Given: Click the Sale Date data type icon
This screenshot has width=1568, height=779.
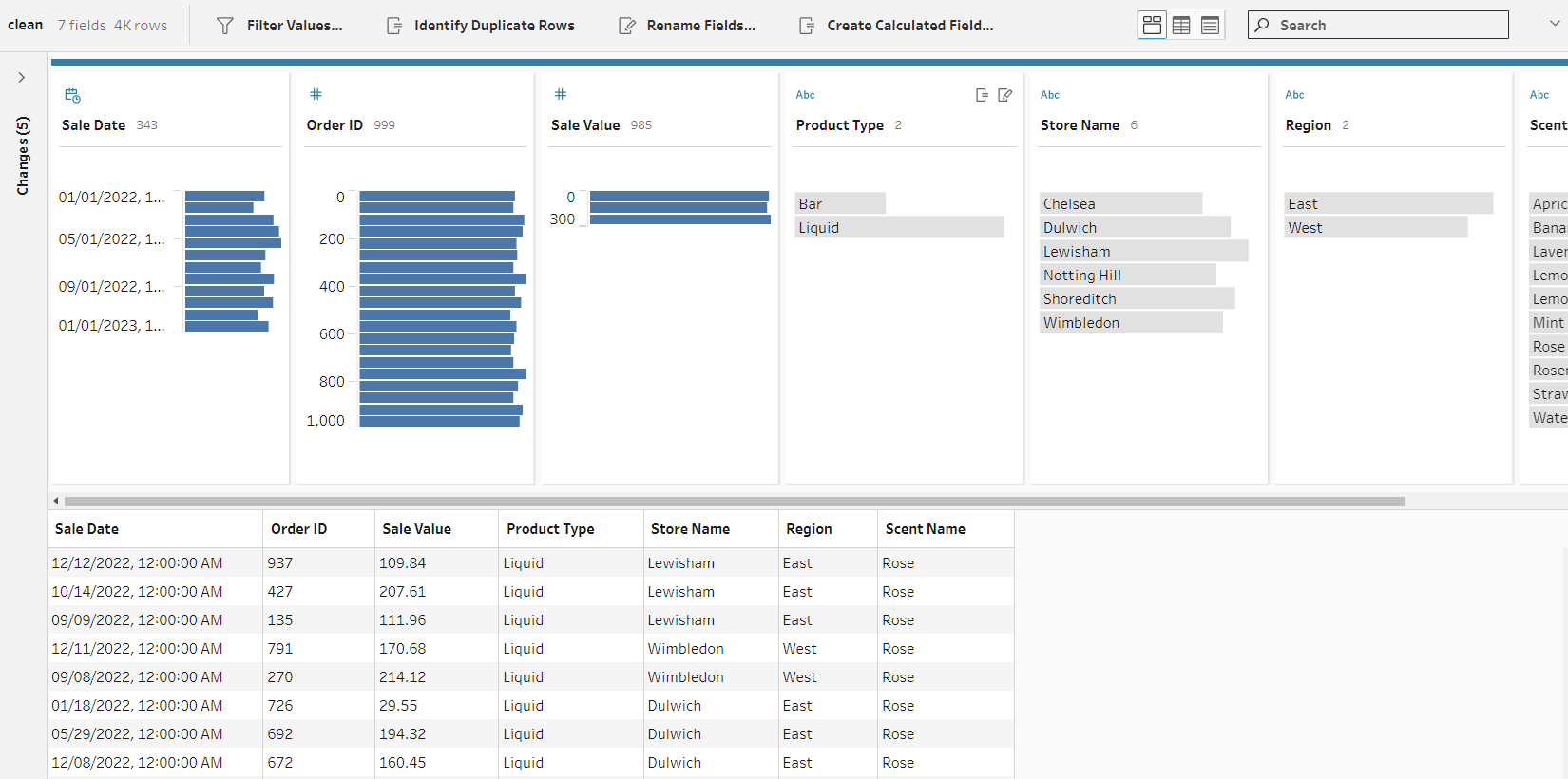Looking at the screenshot, I should tap(72, 95).
